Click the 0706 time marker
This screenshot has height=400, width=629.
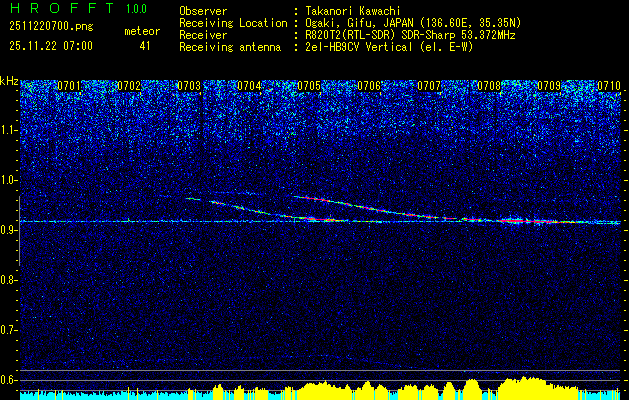[x=369, y=86]
